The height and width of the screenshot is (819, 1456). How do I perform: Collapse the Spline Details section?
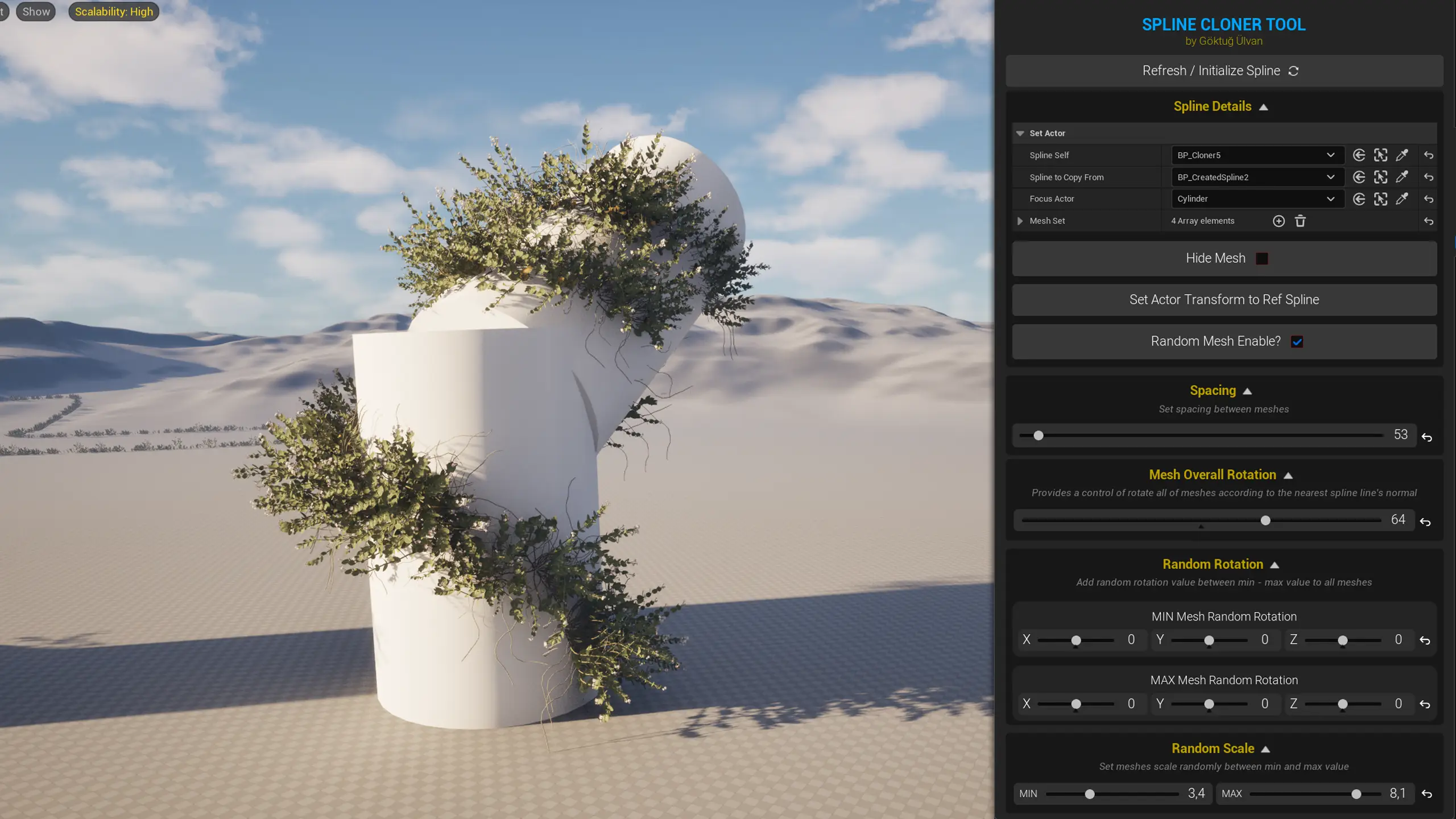click(1264, 107)
